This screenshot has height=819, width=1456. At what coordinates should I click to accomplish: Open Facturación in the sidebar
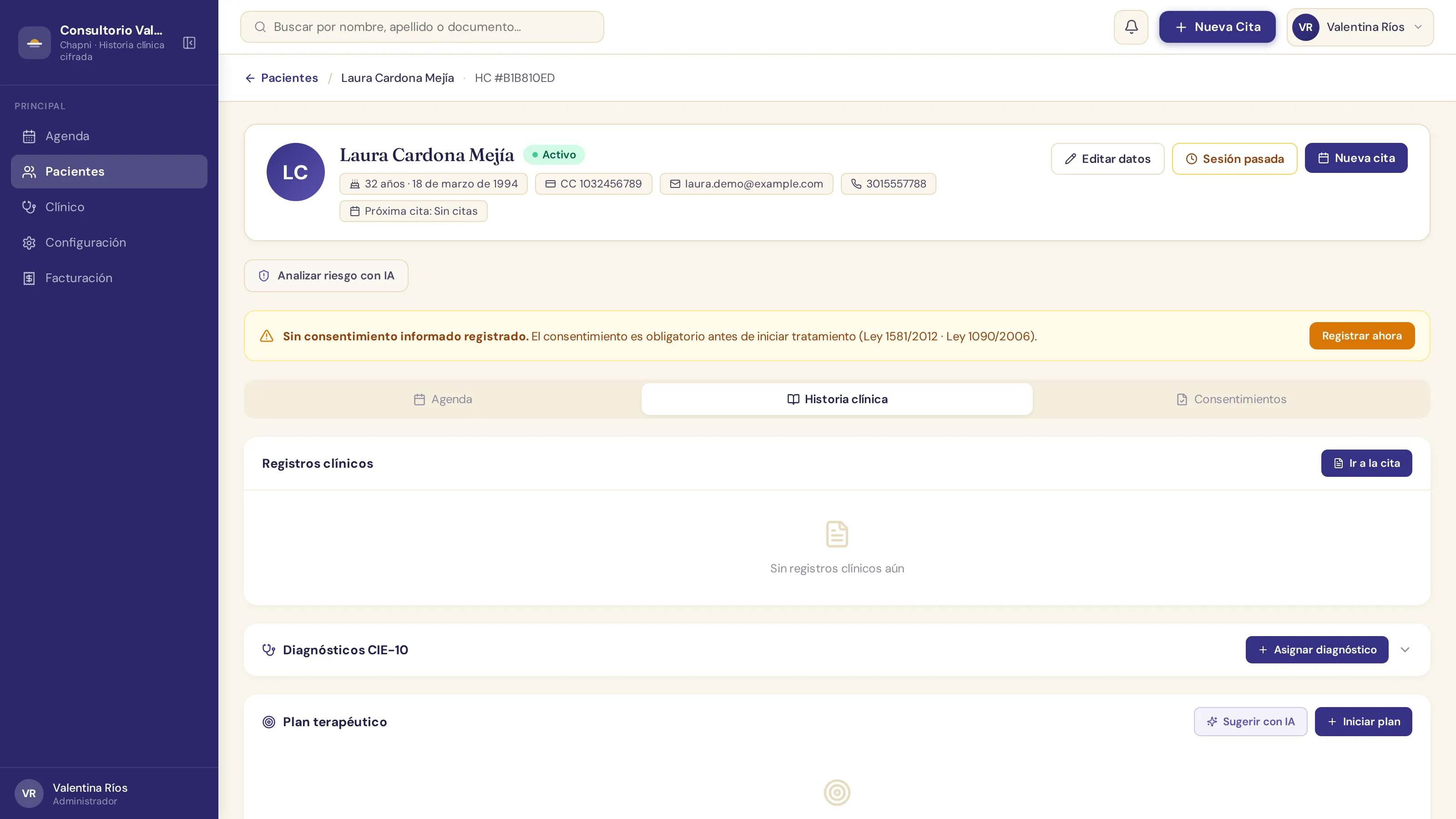109,278
